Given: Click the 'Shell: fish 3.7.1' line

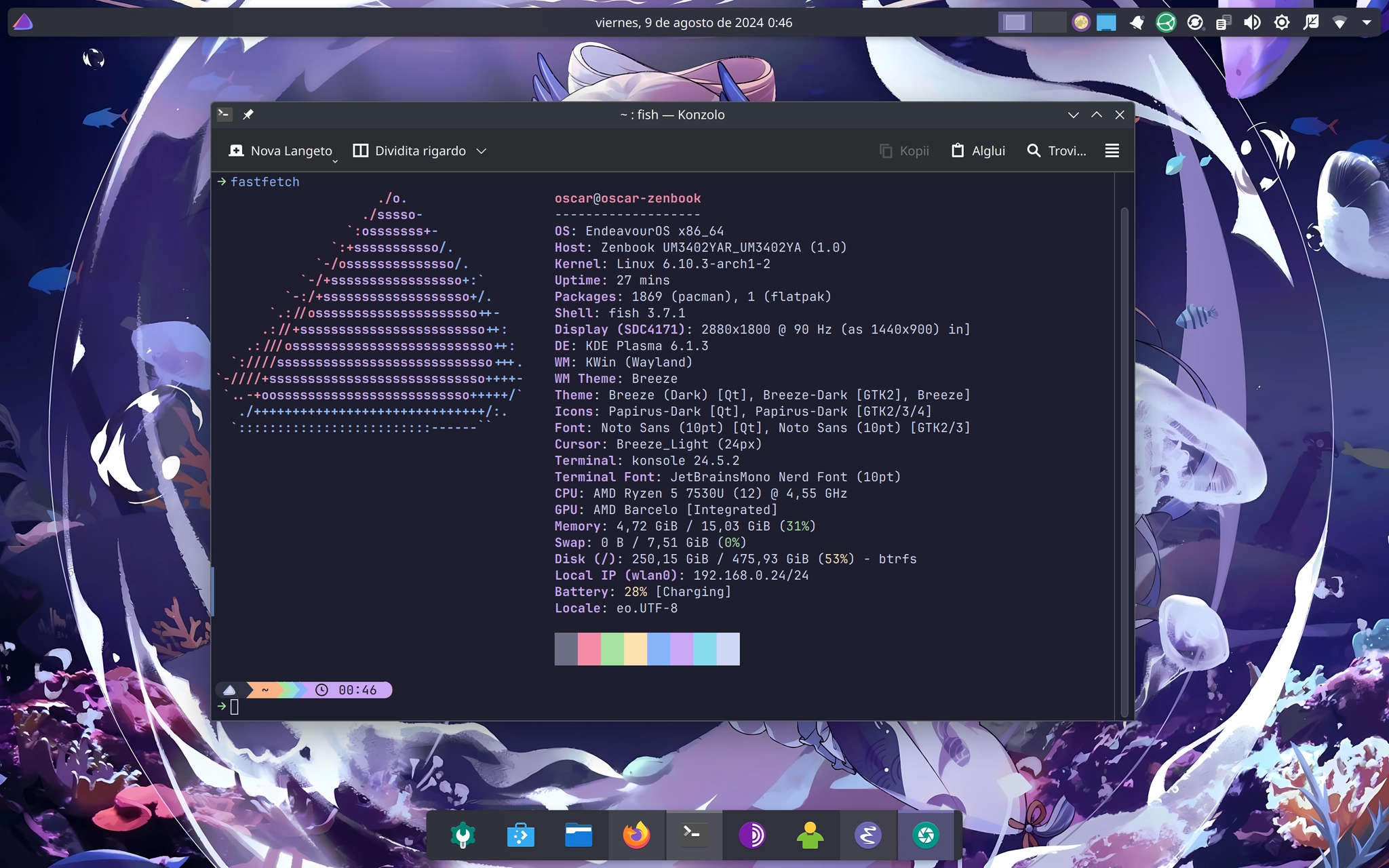Looking at the screenshot, I should (x=620, y=313).
